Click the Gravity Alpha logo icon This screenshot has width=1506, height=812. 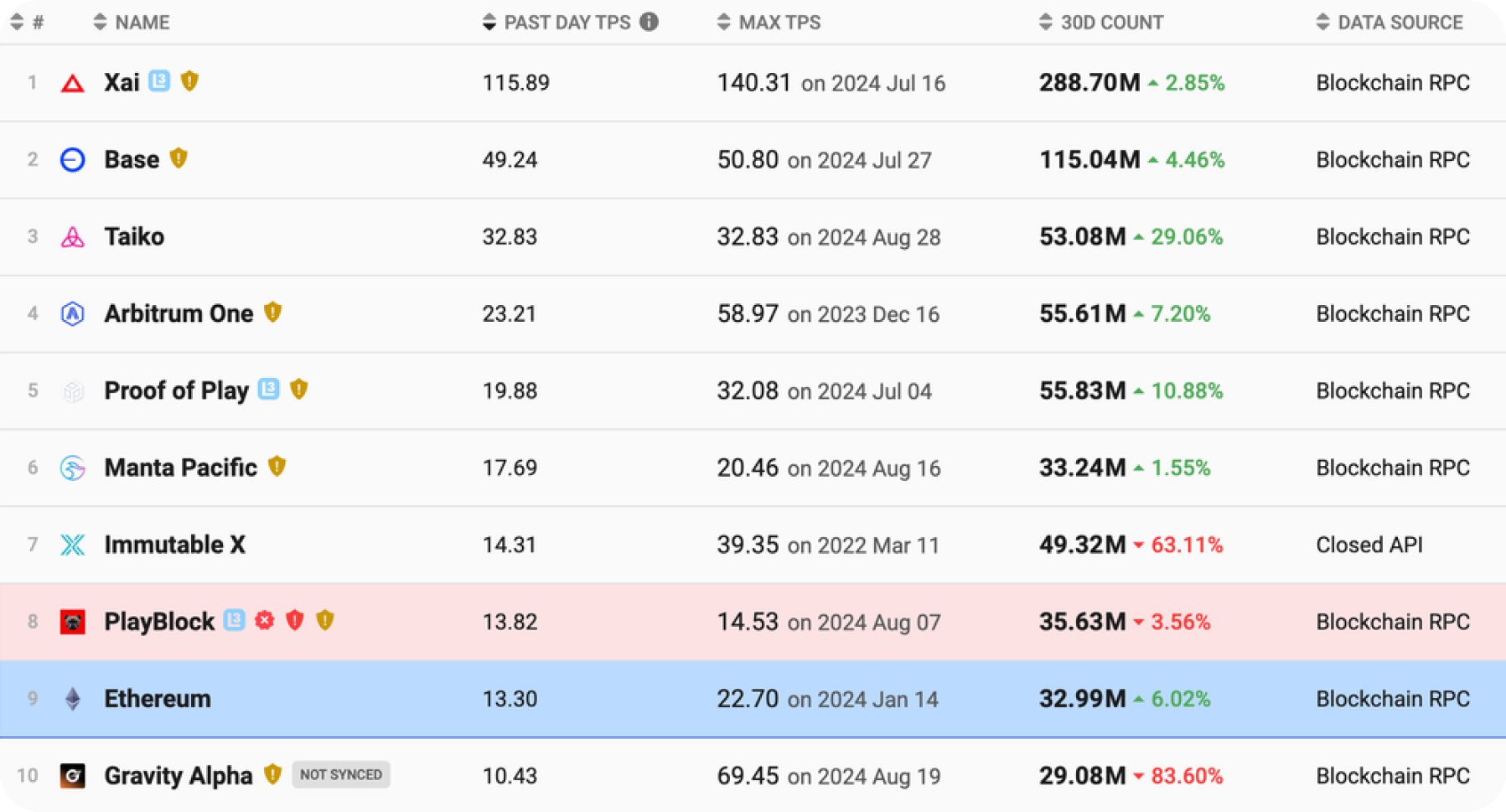click(73, 776)
